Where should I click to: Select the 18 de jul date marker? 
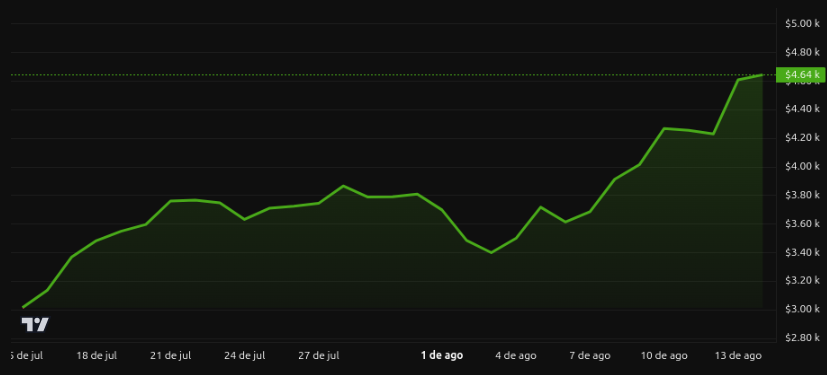97,355
